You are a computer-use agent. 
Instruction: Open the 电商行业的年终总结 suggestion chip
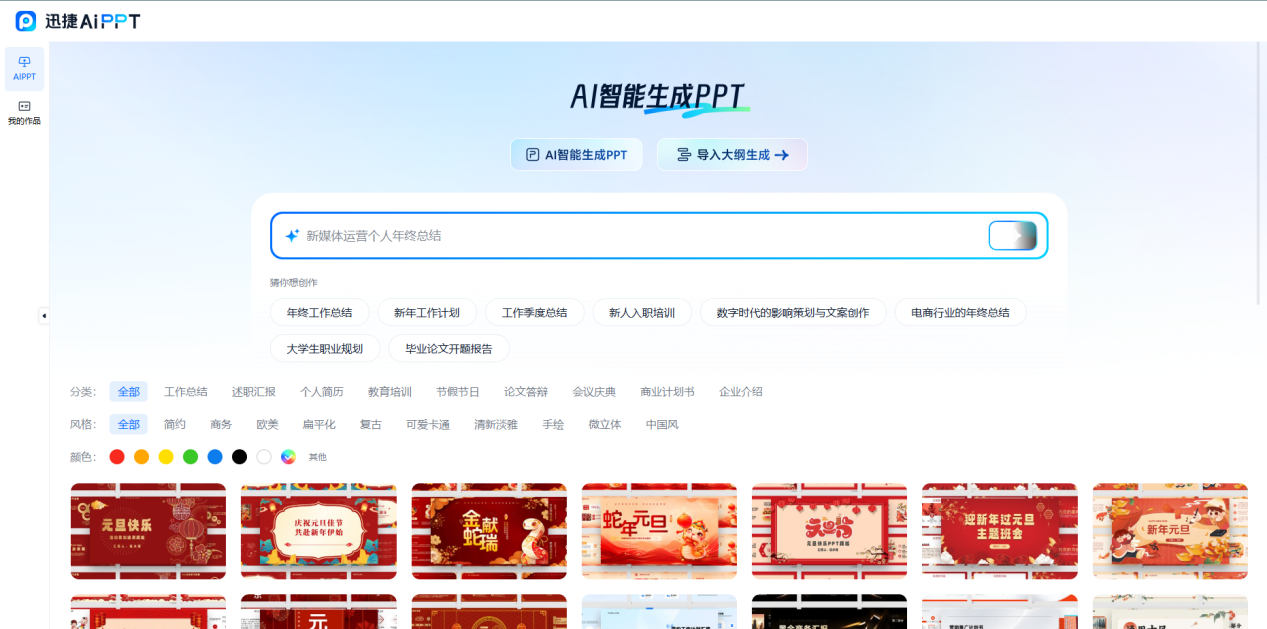(x=960, y=312)
